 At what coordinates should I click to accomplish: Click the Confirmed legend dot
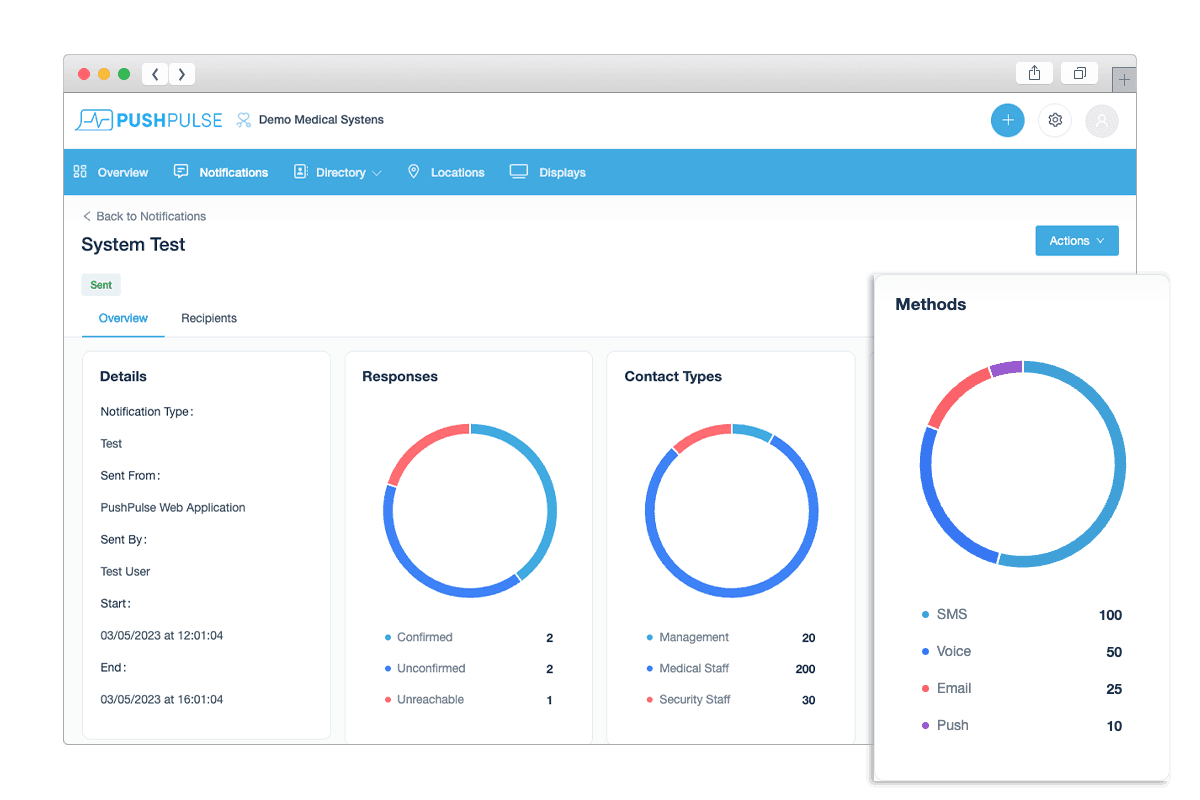pos(388,637)
